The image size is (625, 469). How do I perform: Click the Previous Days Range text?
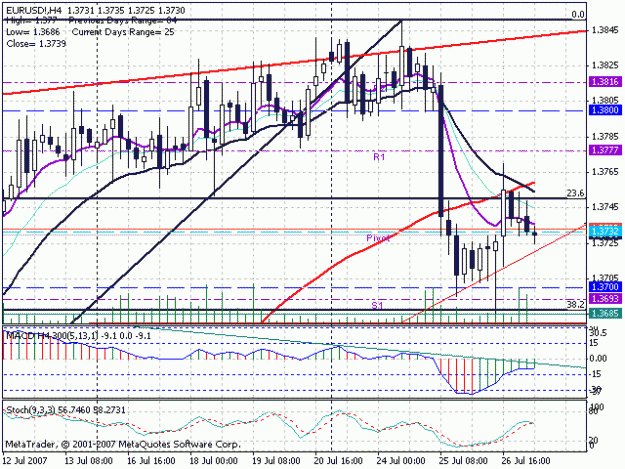[x=122, y=21]
